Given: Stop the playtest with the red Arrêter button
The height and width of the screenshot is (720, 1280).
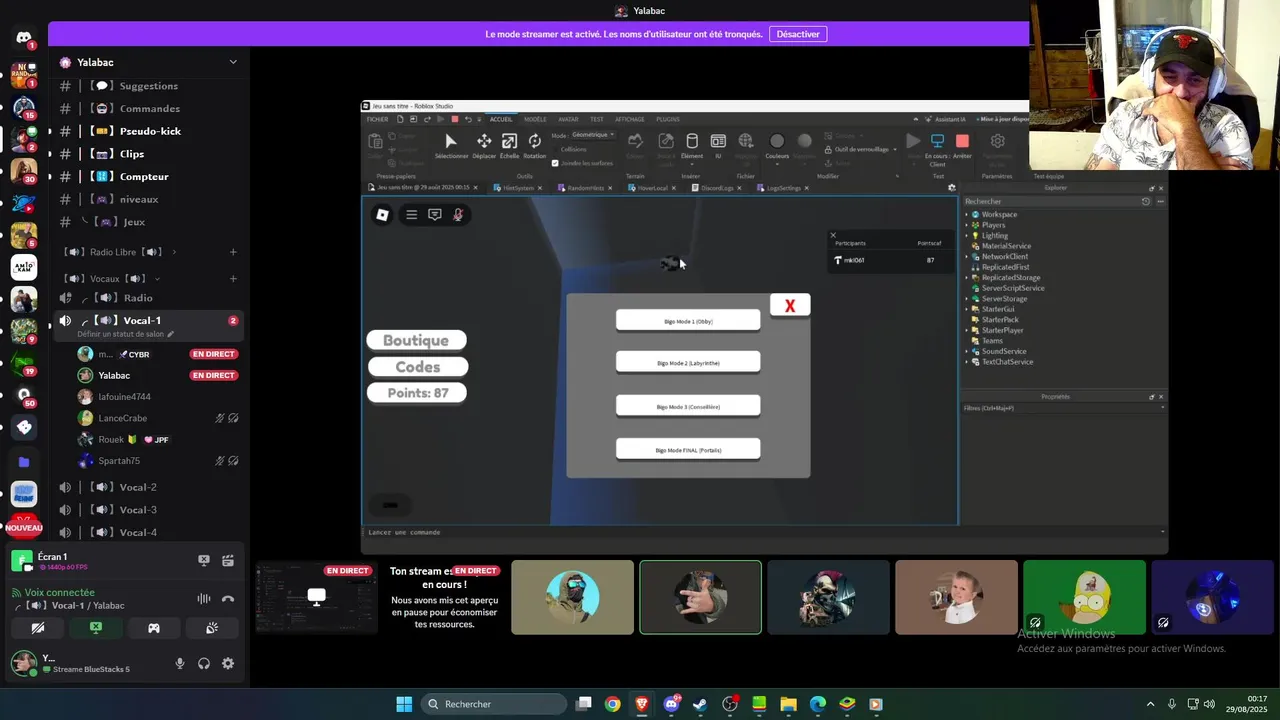Looking at the screenshot, I should pos(962,146).
